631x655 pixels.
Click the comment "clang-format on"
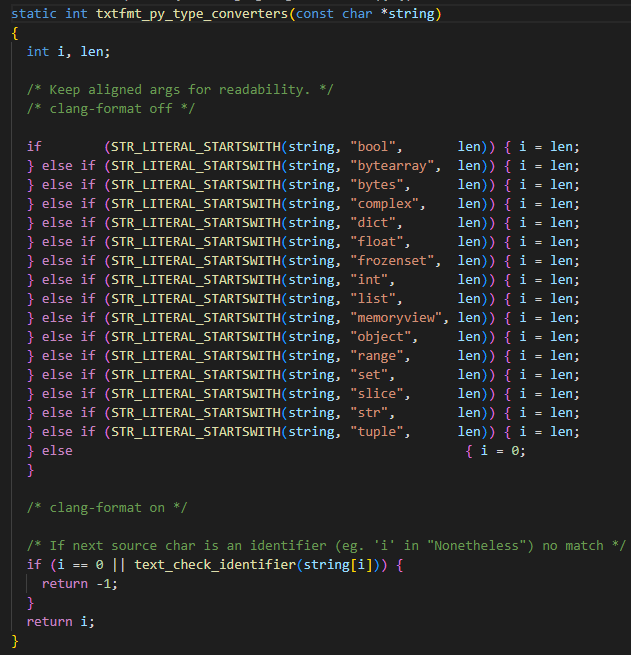[107, 508]
